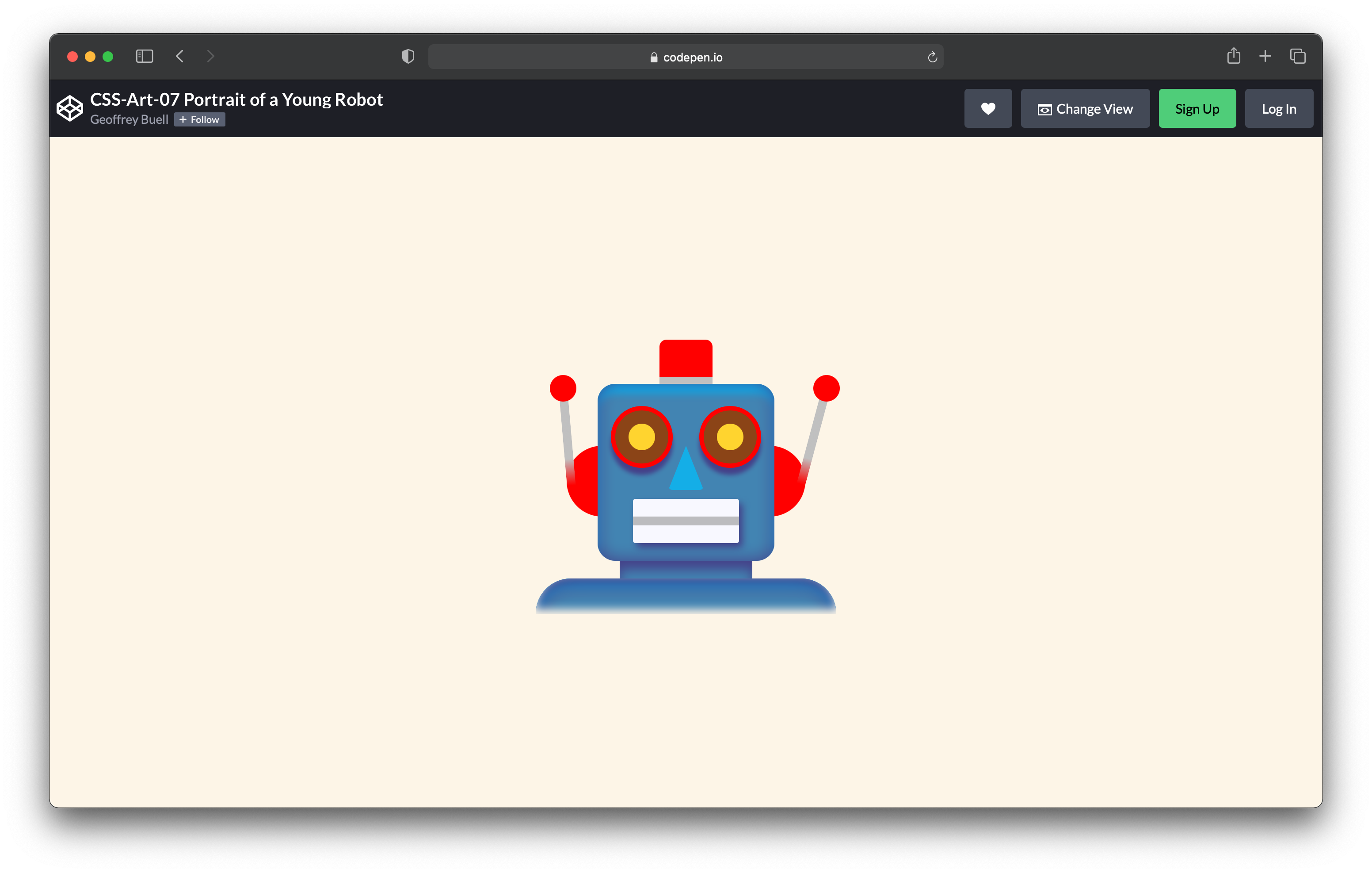Follow Geoffrey Buell
The width and height of the screenshot is (1372, 873).
tap(199, 120)
